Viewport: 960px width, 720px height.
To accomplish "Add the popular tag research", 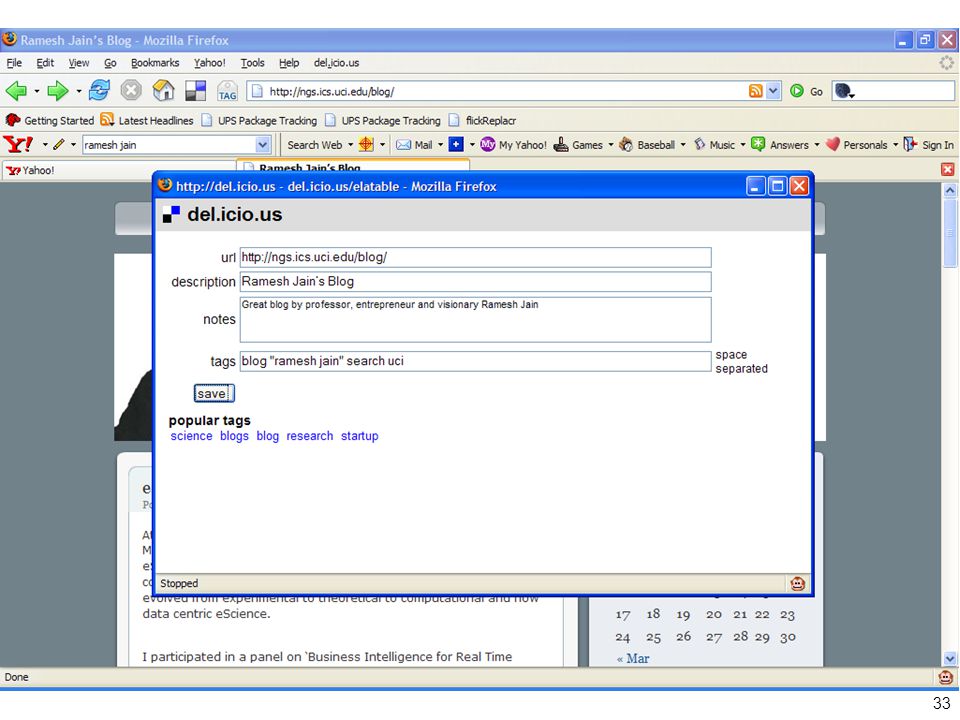I will 310,436.
